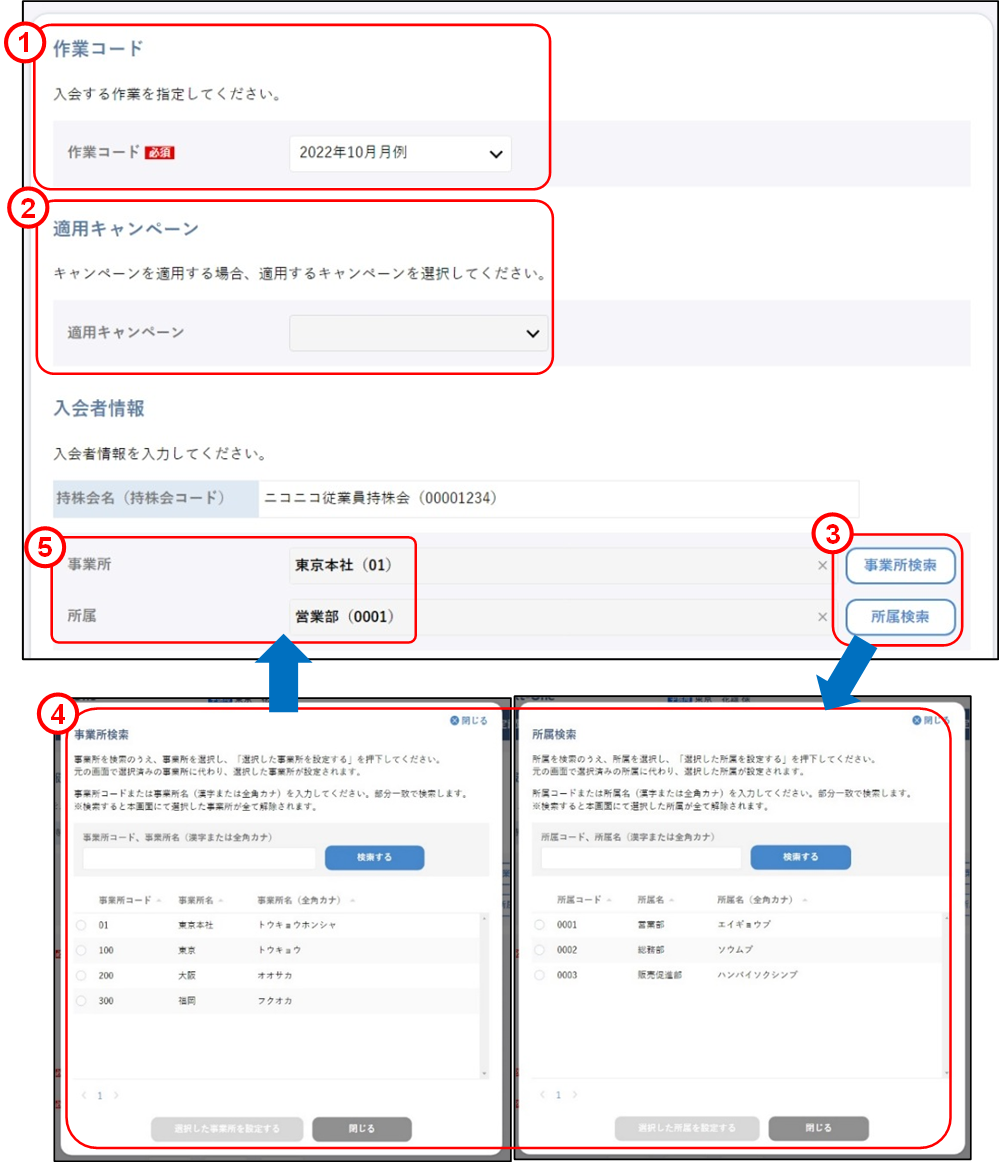Sort by 所属名 using its arrow icon
This screenshot has width=1000, height=1163.
click(672, 900)
